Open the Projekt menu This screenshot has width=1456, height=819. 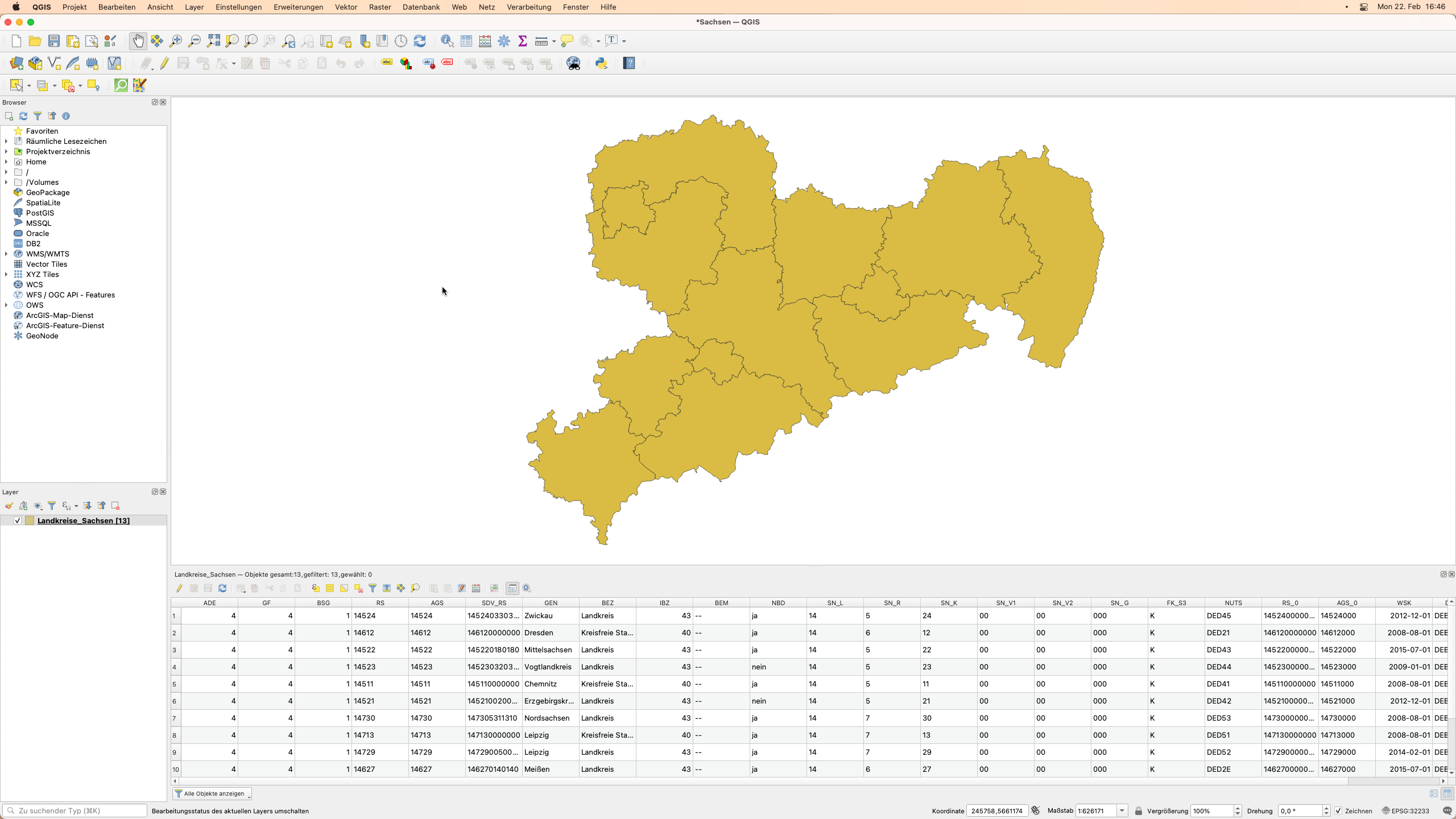click(75, 7)
